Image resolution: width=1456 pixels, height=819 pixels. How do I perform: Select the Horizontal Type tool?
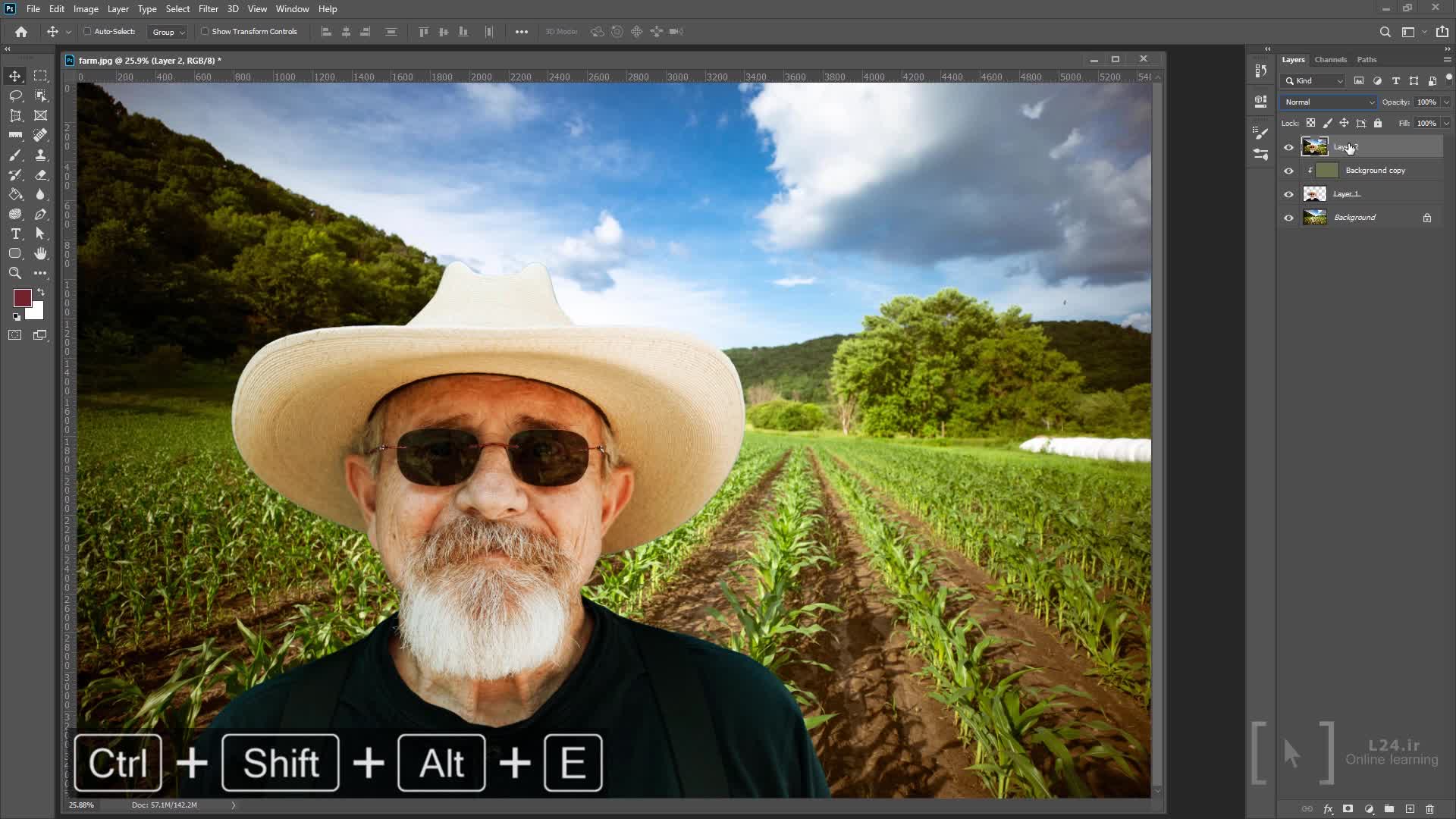click(15, 234)
